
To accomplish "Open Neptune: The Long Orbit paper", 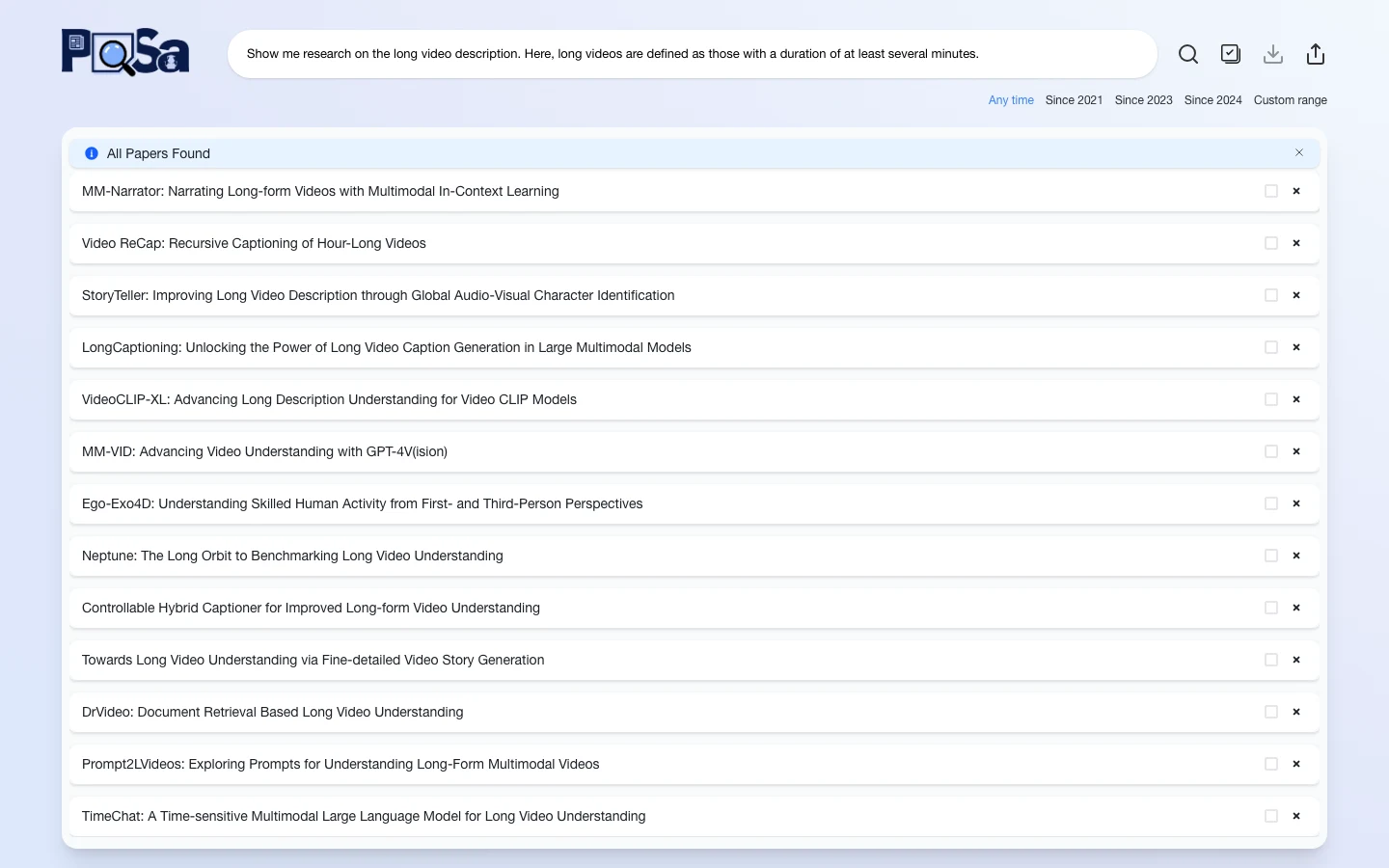I will click(292, 556).
